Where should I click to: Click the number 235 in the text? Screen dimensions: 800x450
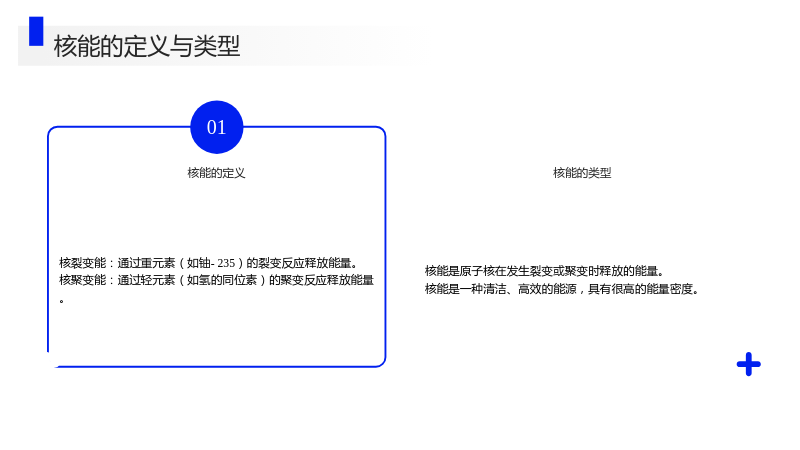coord(226,263)
